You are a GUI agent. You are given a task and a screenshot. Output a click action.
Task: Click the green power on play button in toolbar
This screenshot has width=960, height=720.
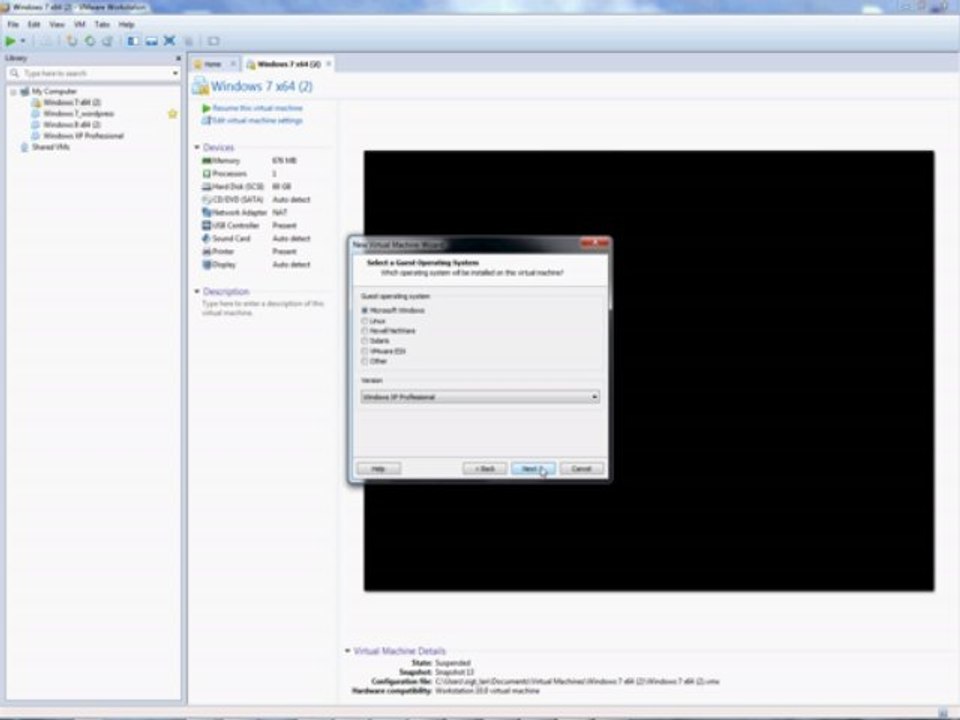(10, 41)
